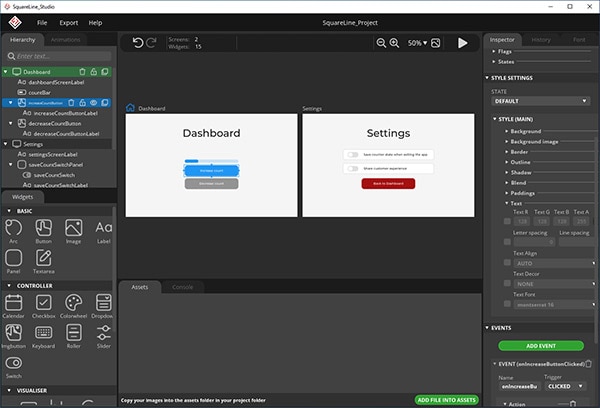This screenshot has width=600, height=408.
Task: Toggle visibility eye of increaseCountButton
Action: coord(93,103)
